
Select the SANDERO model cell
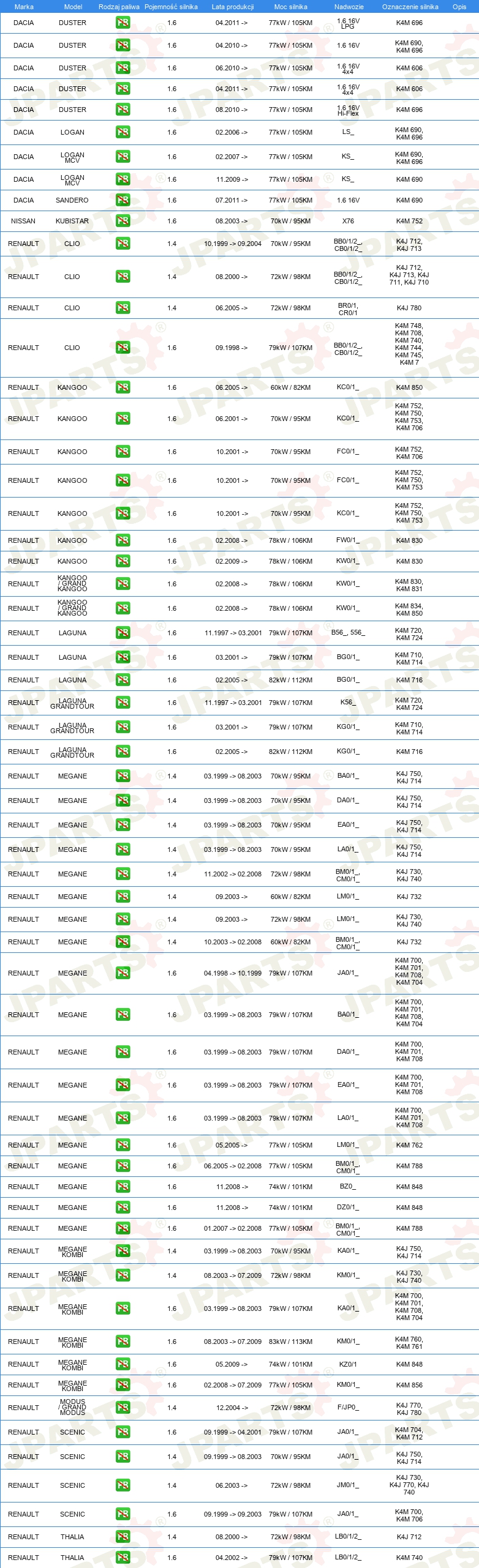pyautogui.click(x=72, y=200)
